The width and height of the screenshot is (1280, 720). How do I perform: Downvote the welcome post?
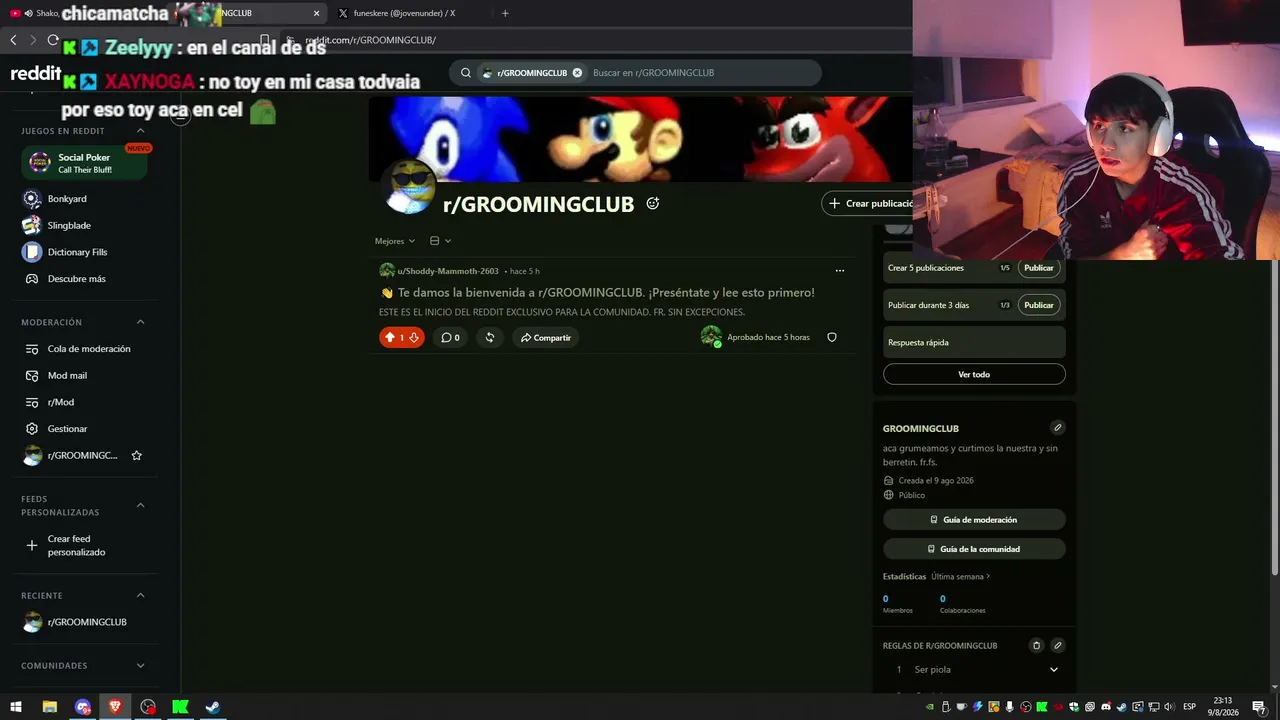[414, 338]
